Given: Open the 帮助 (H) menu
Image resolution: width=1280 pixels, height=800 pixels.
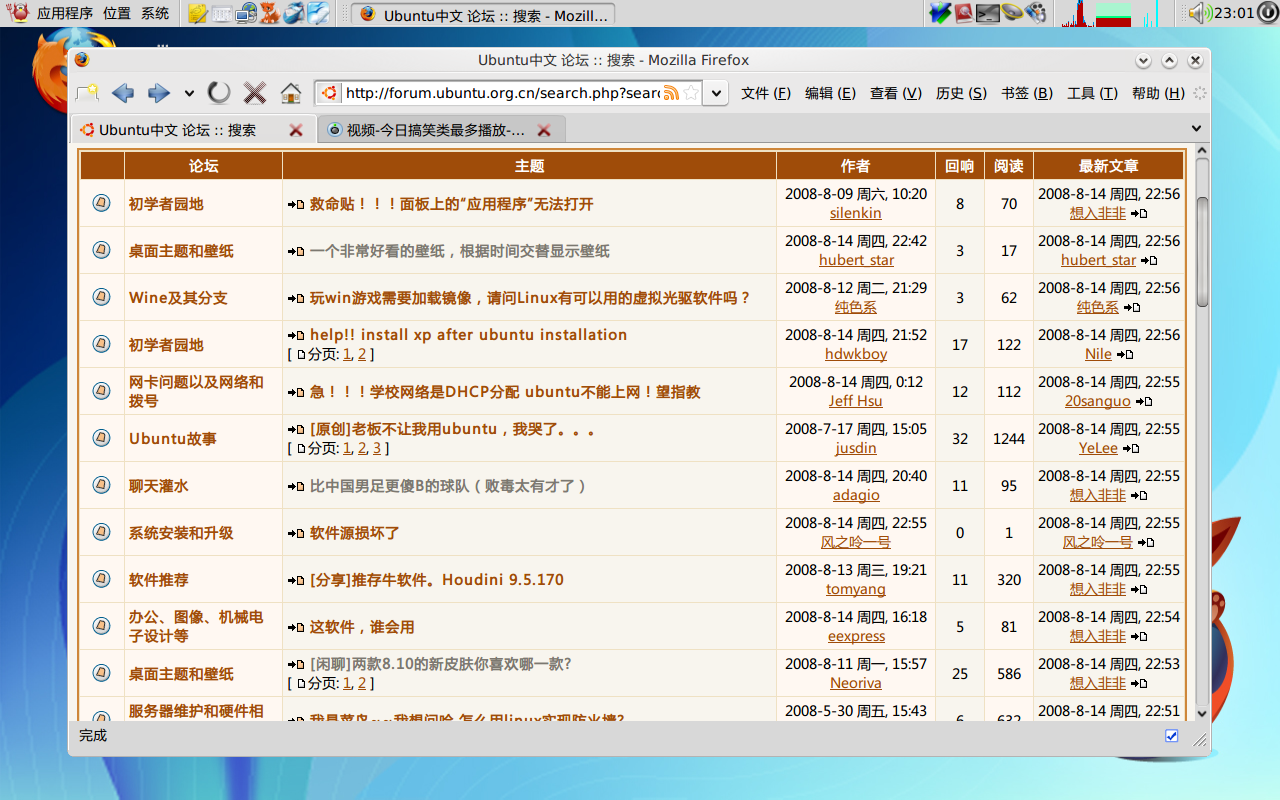Looking at the screenshot, I should point(1158,93).
